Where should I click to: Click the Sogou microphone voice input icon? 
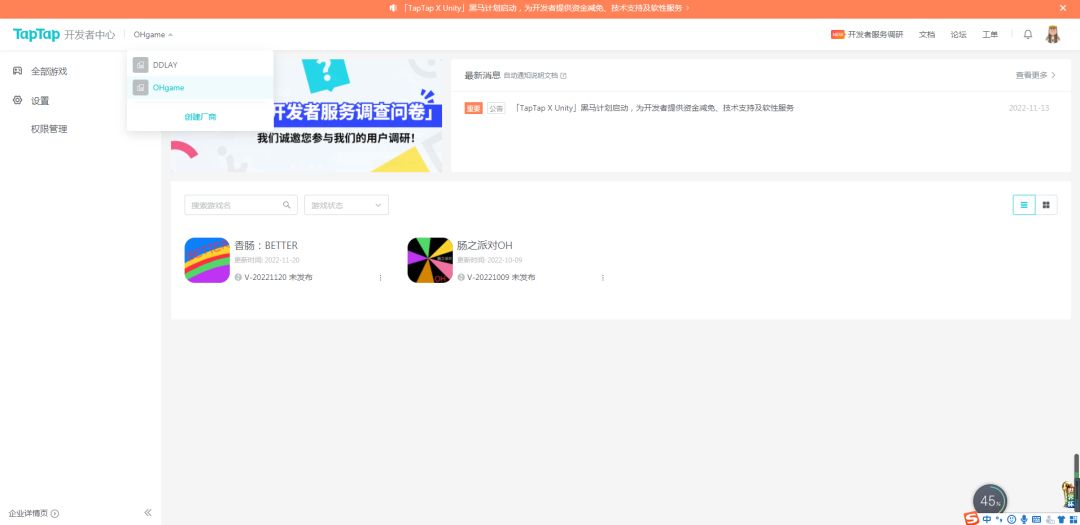click(x=1024, y=519)
